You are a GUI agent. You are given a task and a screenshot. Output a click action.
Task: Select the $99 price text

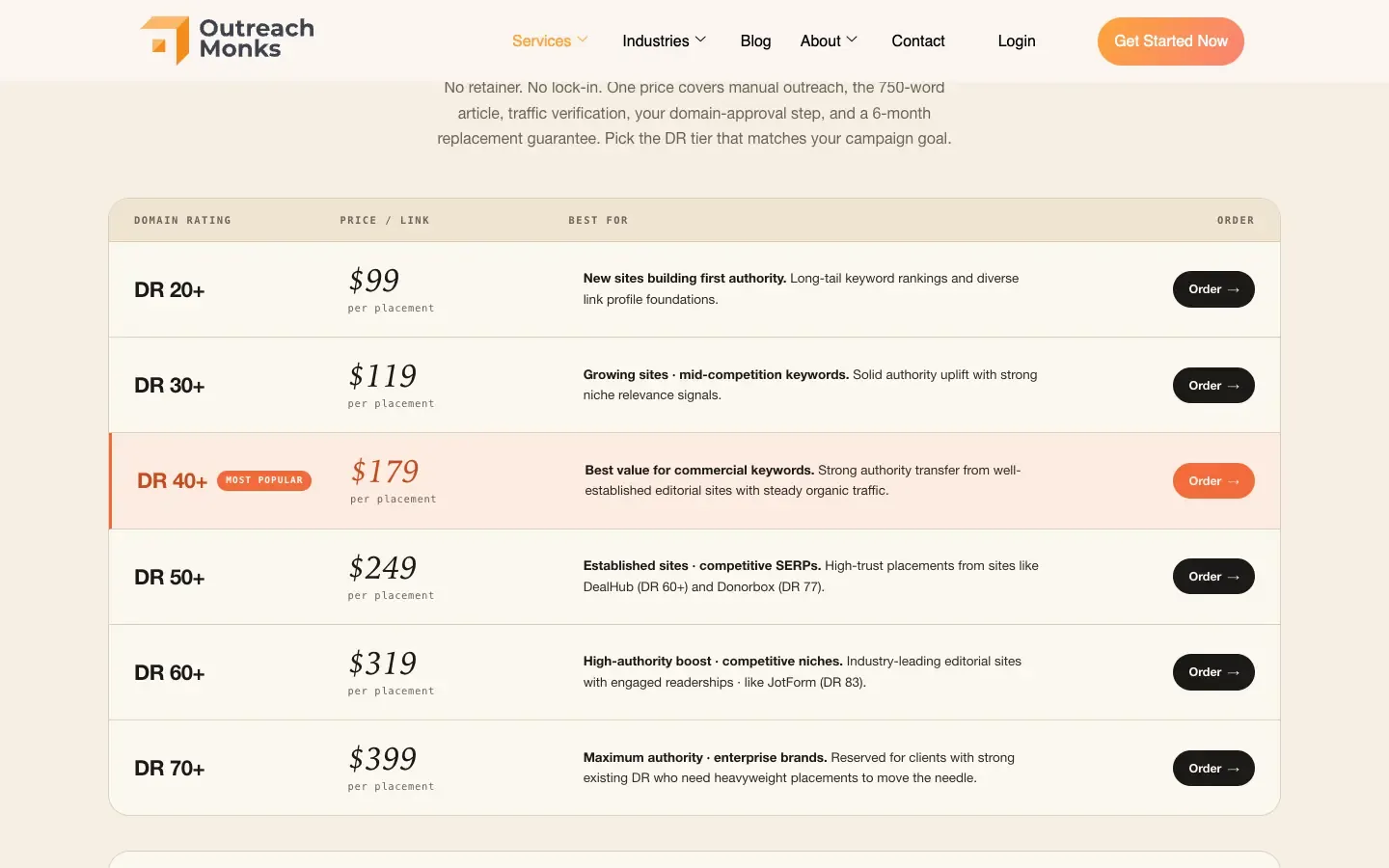(x=374, y=280)
